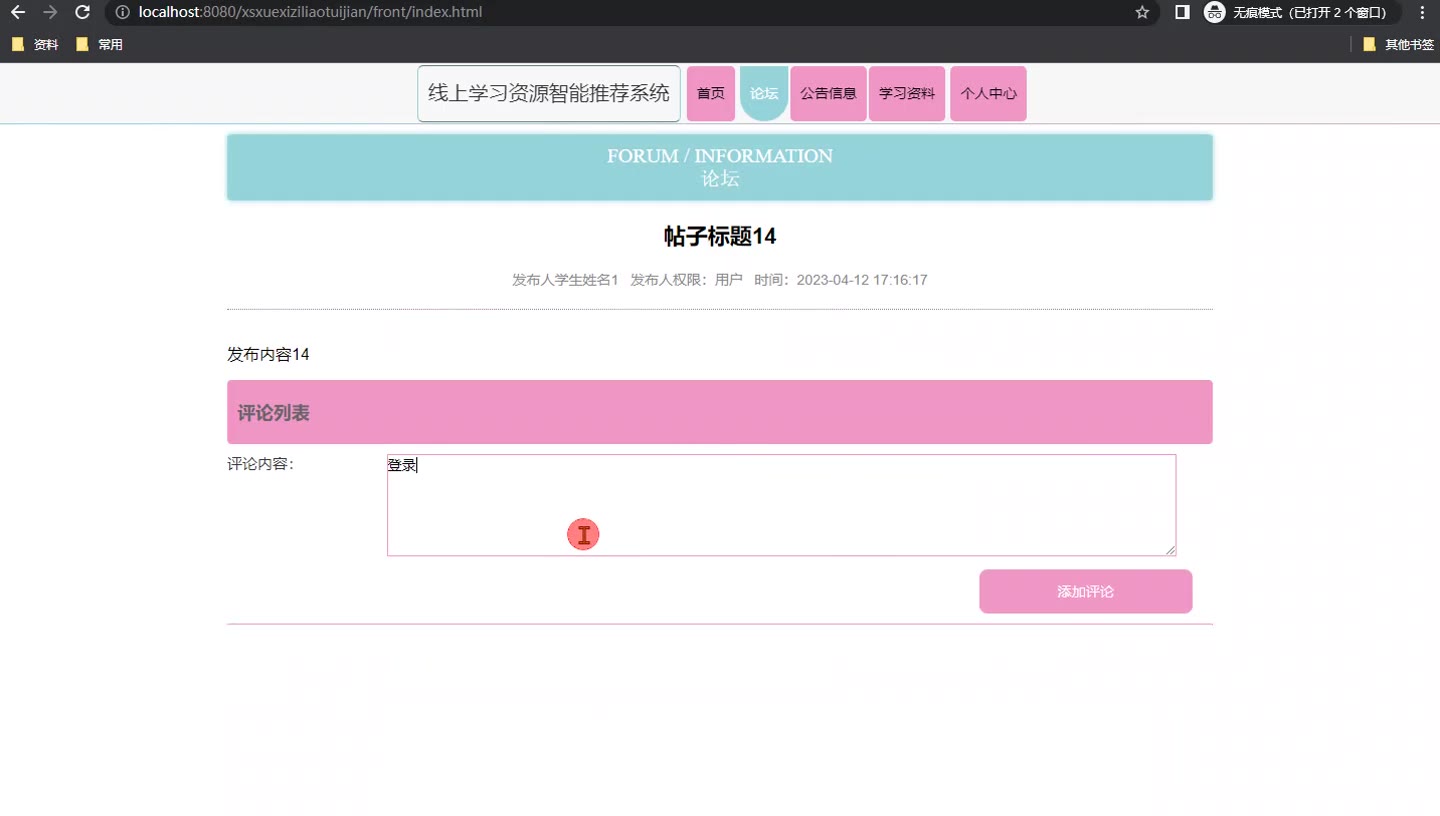Open the 公告信息 navigation tab
The width and height of the screenshot is (1440, 816).
[x=828, y=94]
